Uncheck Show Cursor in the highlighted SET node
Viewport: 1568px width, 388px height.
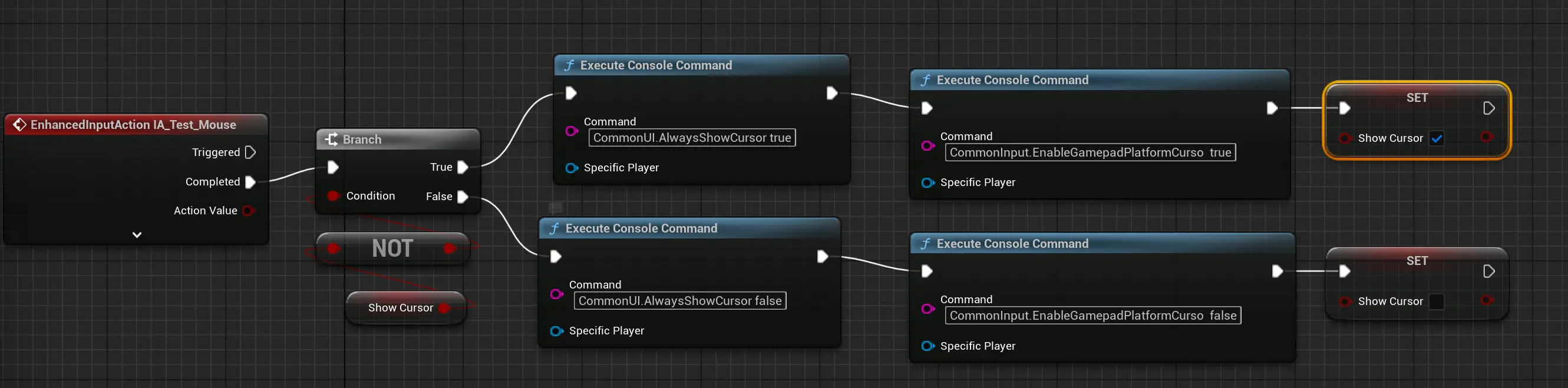click(x=1437, y=139)
